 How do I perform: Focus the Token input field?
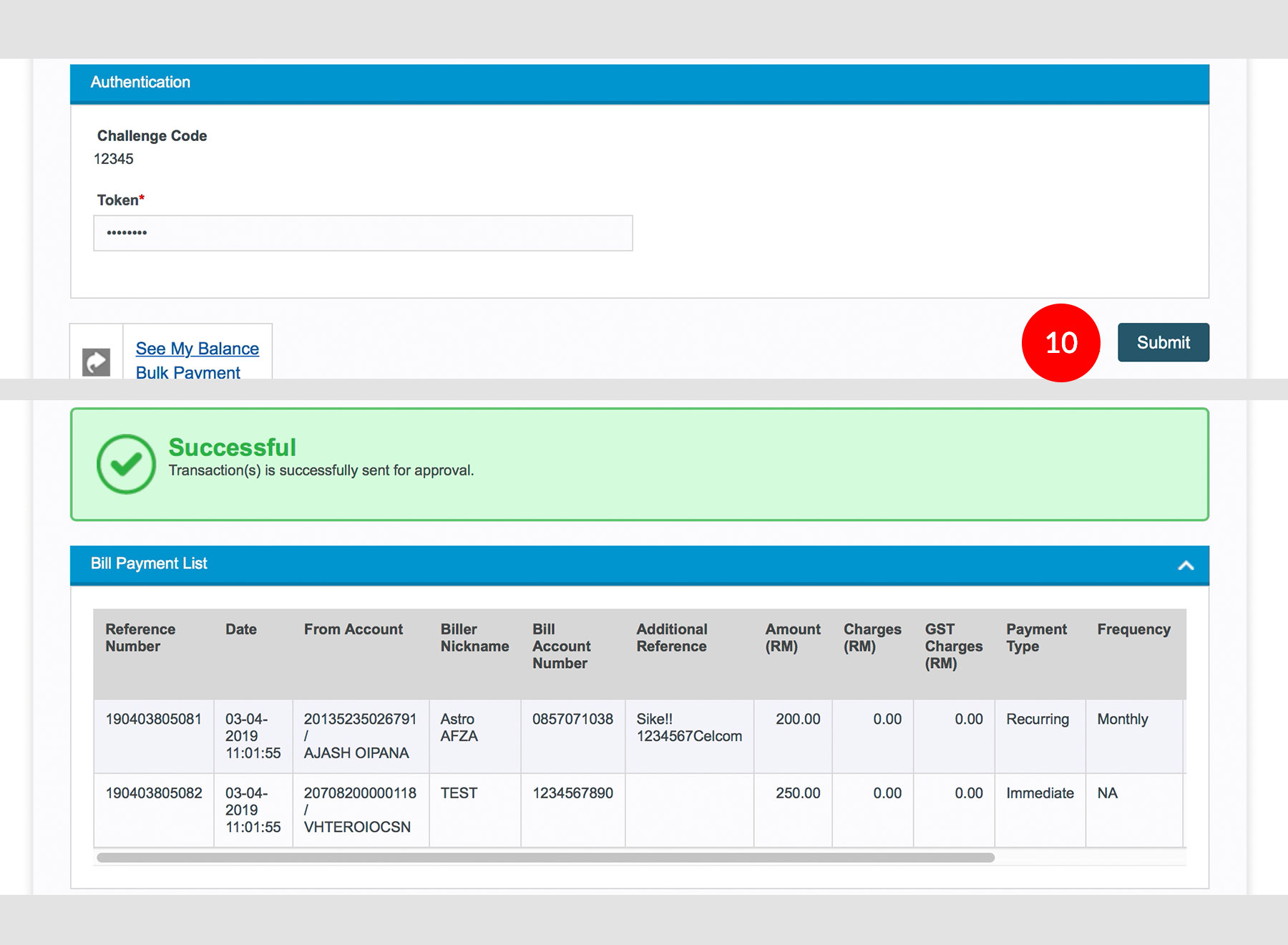point(363,233)
